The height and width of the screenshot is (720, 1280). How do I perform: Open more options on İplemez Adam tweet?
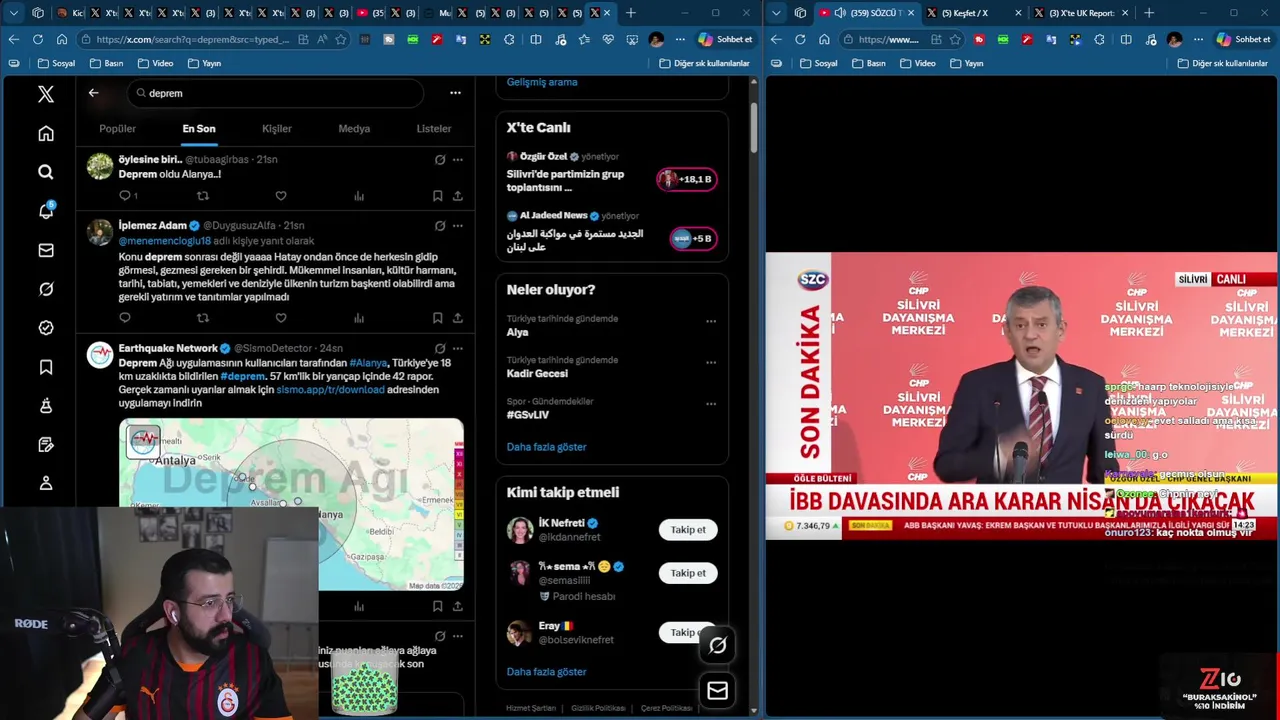pyautogui.click(x=458, y=226)
